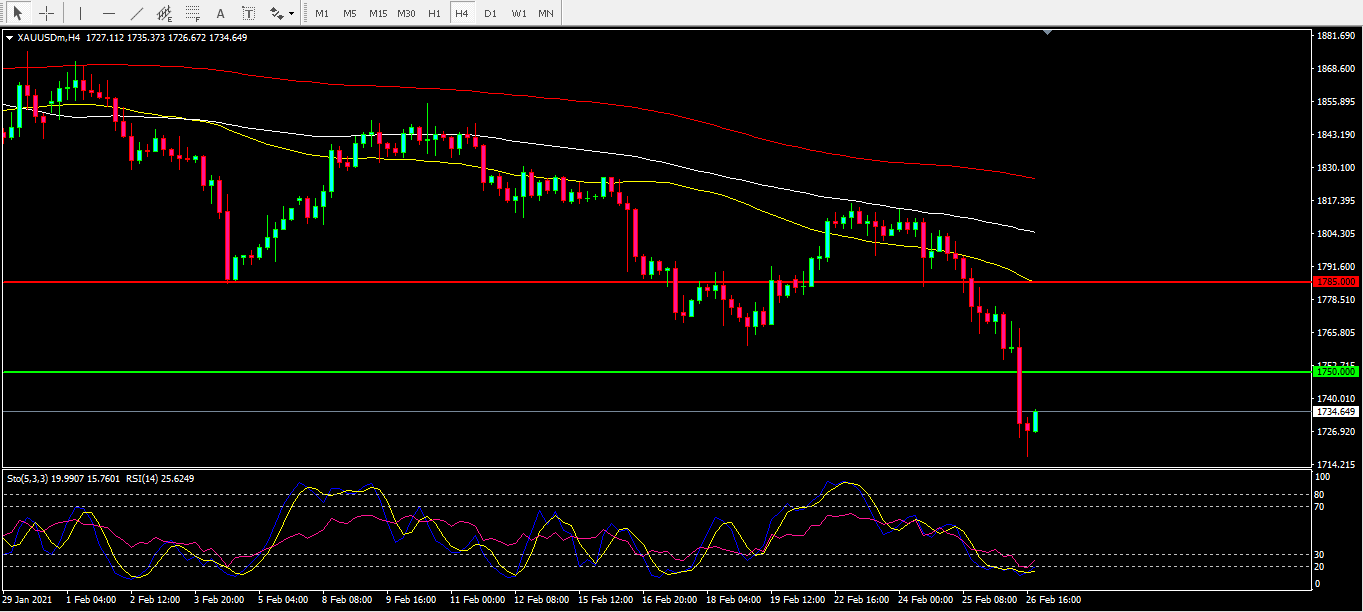Viewport: 1363px width, 612px height.
Task: Select the equidistant channel tool
Action: (165, 13)
